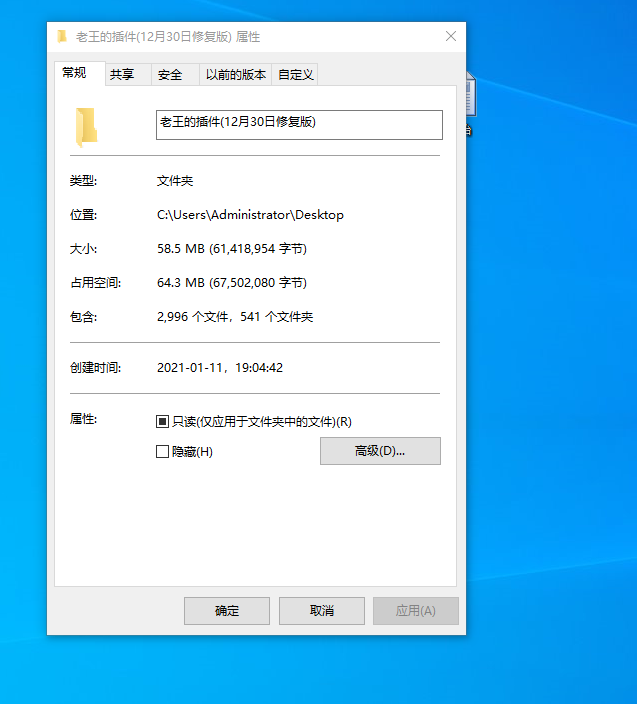
Task: Click the large folder icon beside the name field
Action: coord(86,128)
